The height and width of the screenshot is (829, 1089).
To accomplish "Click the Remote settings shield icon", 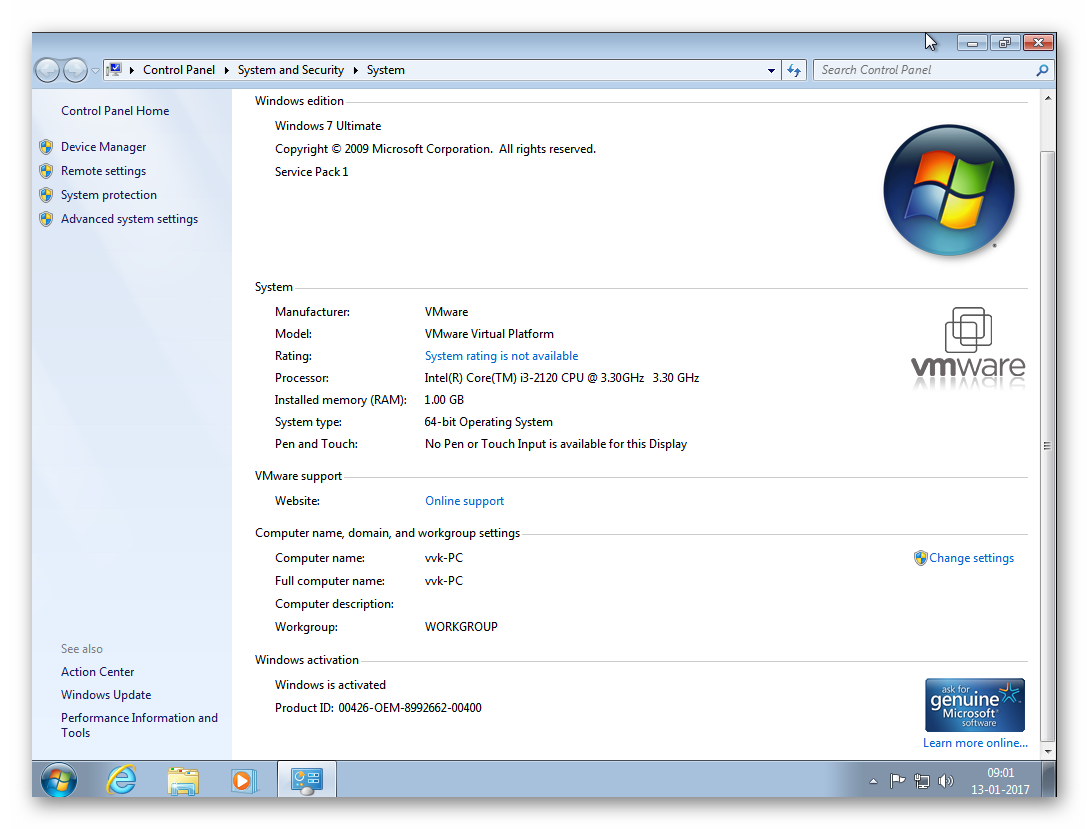I will 46,171.
